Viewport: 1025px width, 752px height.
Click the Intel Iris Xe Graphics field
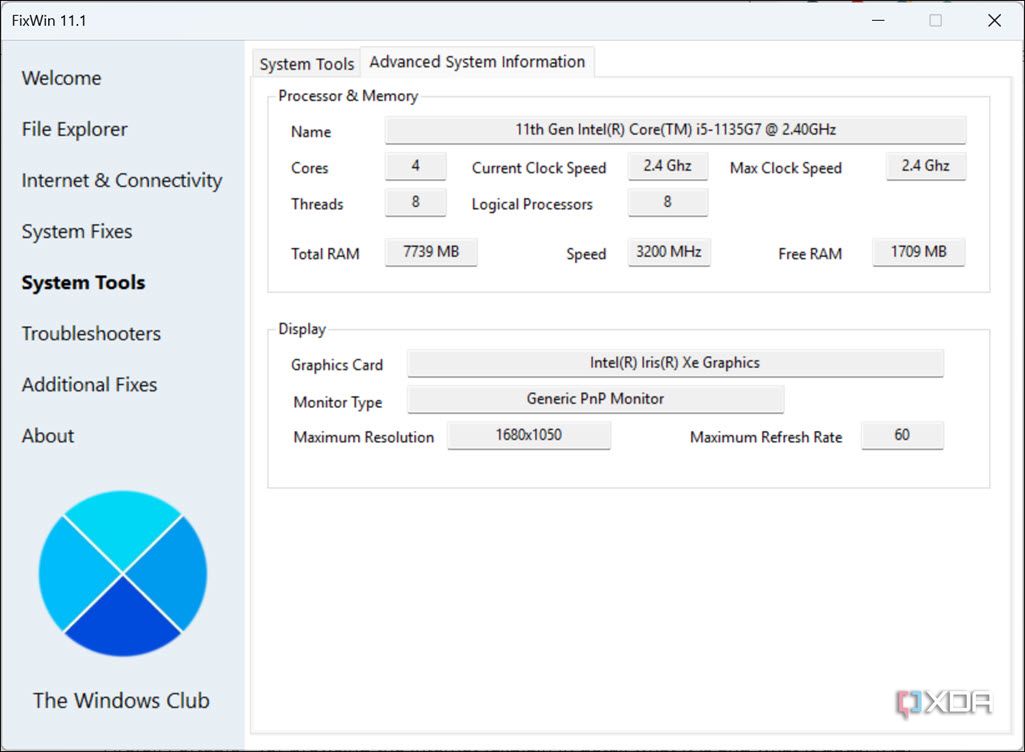point(675,363)
